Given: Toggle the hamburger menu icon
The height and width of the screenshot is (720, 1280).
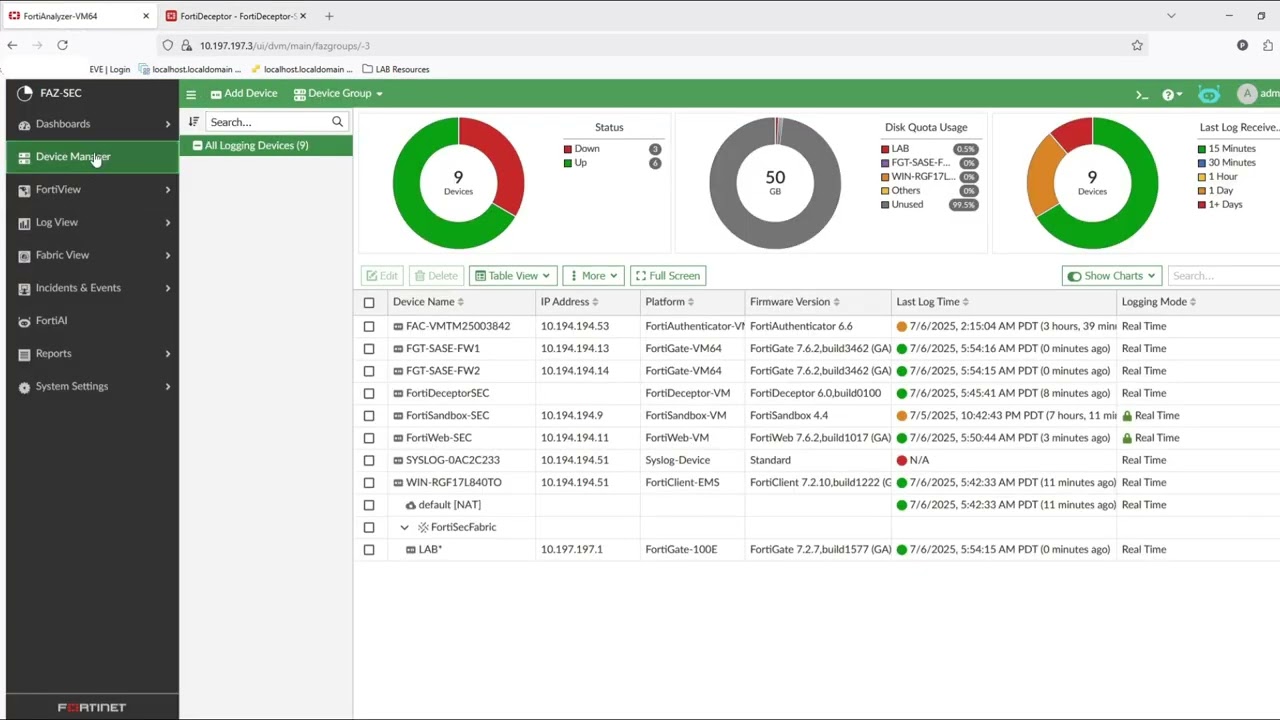Looking at the screenshot, I should [191, 94].
